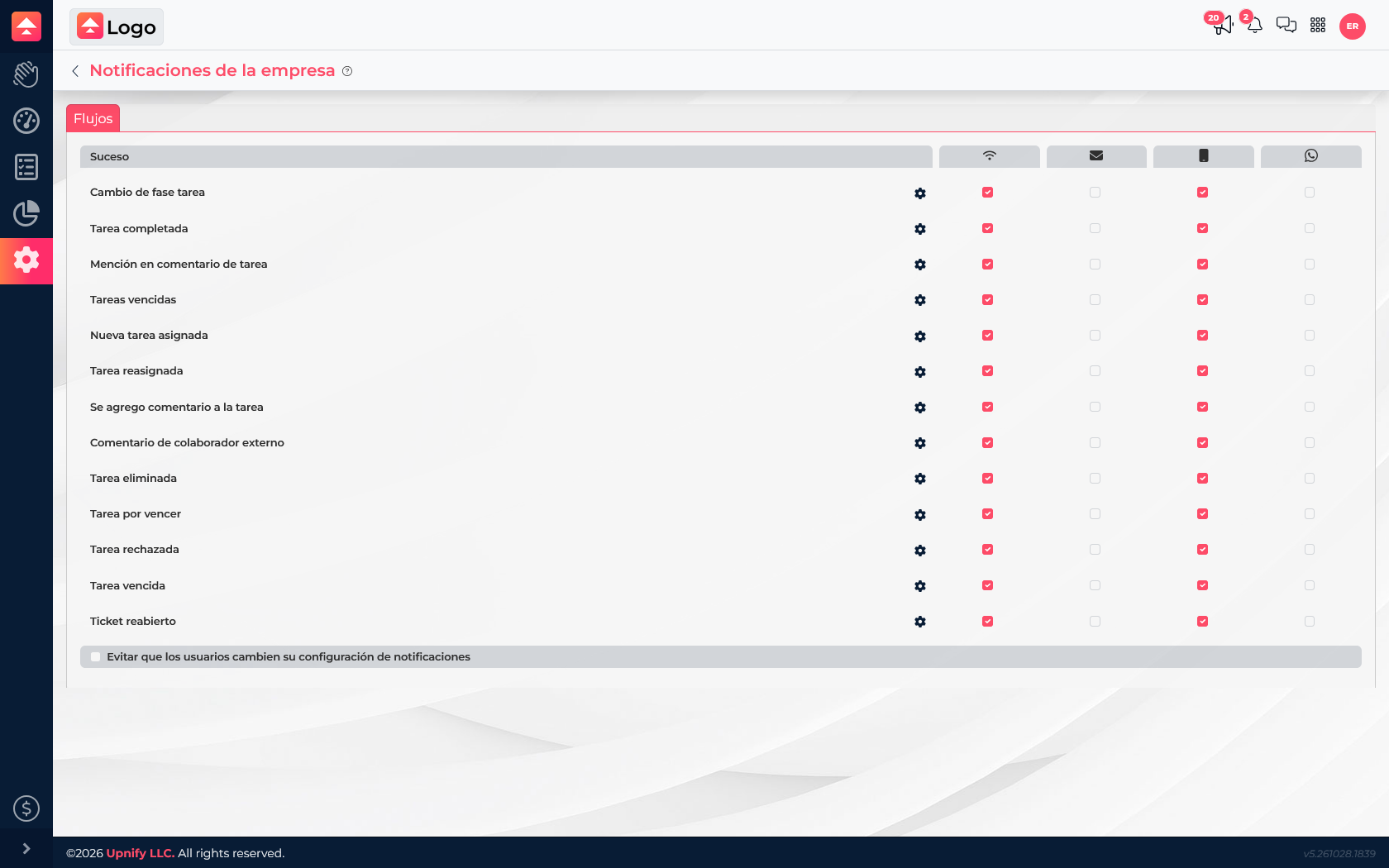Open the pie chart reports sidebar icon
This screenshot has width=1389, height=868.
click(26, 213)
